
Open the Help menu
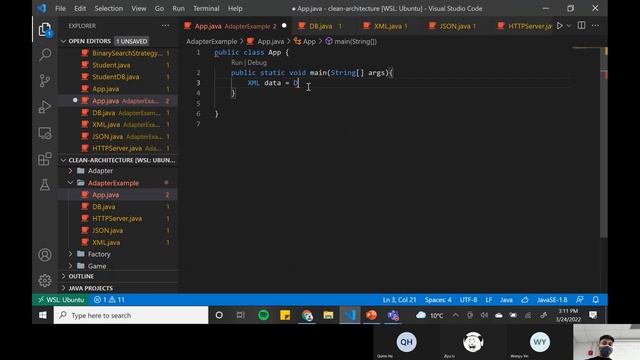235,9
